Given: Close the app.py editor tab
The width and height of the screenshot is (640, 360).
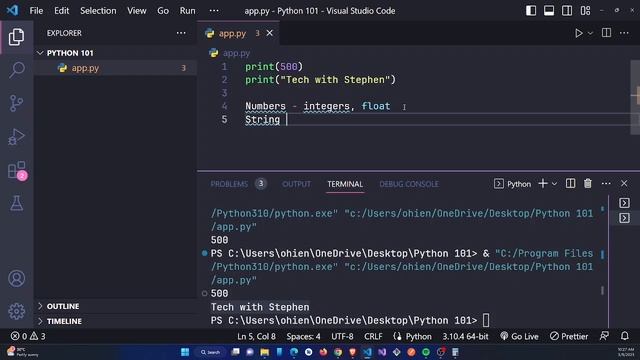Looking at the screenshot, I should 269,33.
